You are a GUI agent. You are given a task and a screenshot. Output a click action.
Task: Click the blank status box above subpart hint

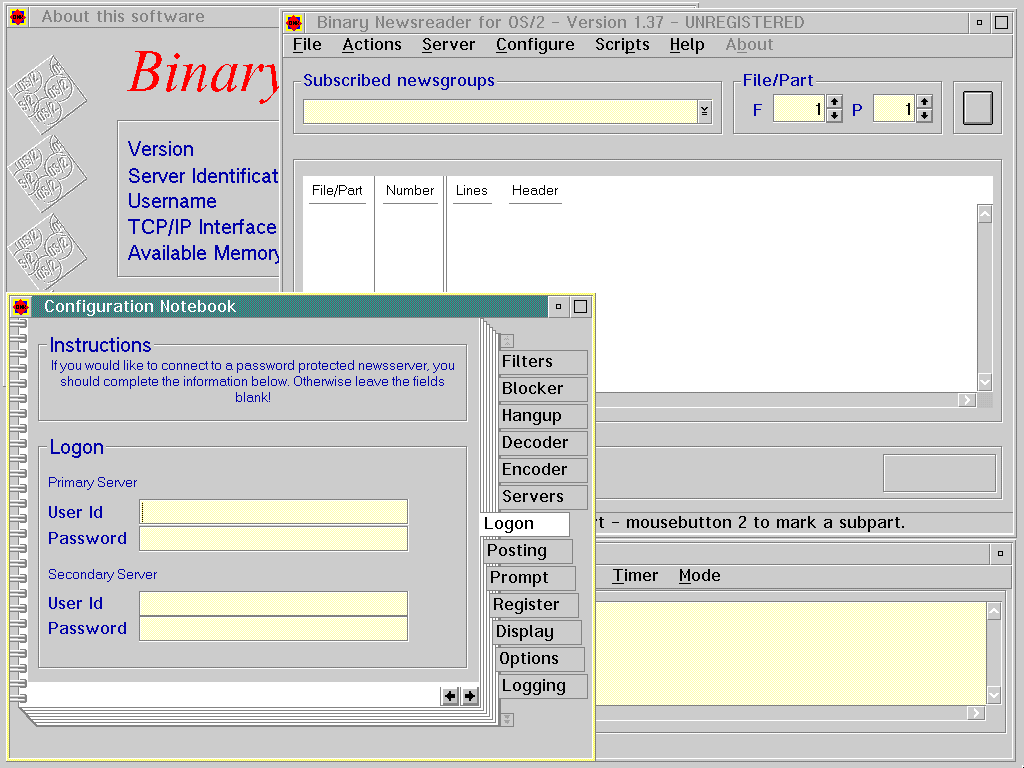939,473
